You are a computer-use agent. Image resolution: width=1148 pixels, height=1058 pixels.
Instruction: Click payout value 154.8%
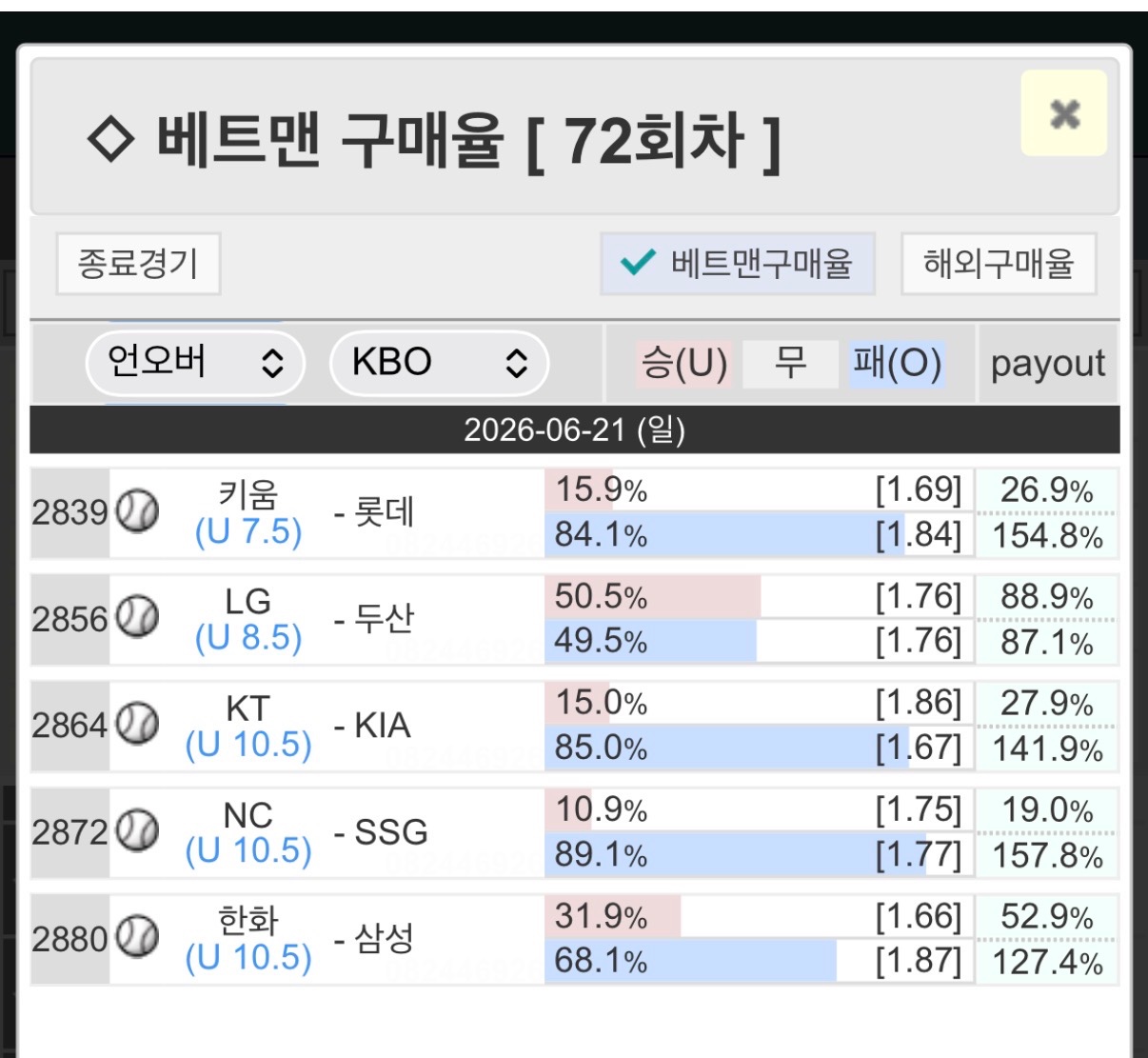click(x=1047, y=537)
